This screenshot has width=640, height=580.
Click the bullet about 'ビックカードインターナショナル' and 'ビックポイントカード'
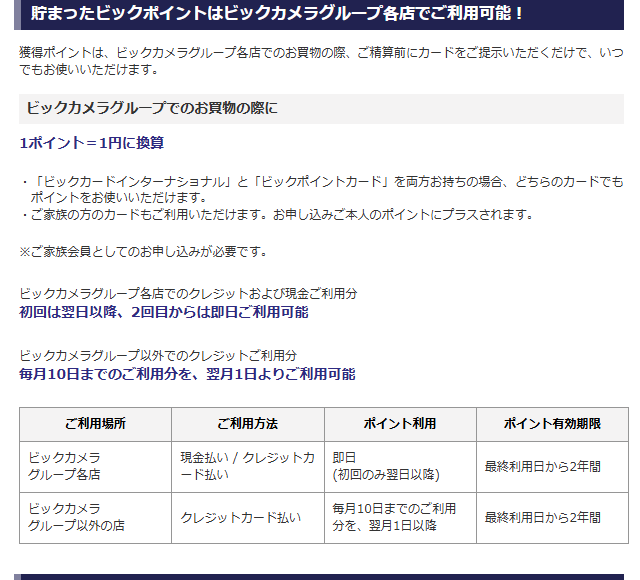[x=322, y=189]
